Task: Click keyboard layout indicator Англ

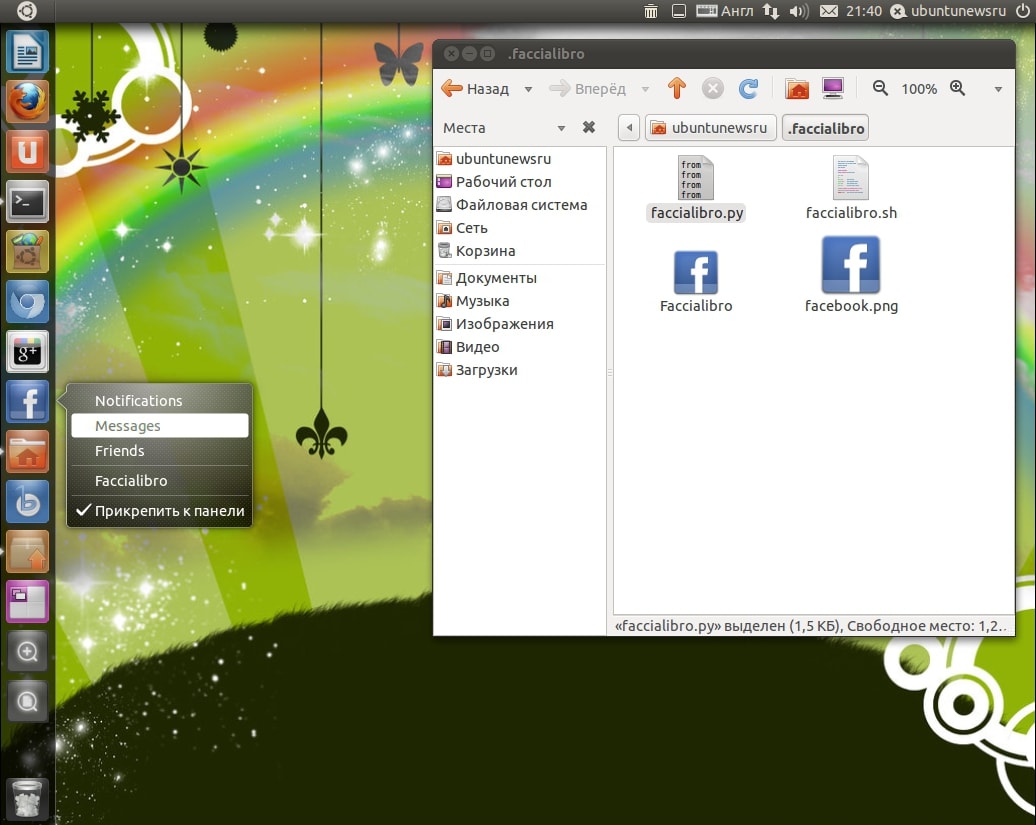Action: pyautogui.click(x=725, y=11)
